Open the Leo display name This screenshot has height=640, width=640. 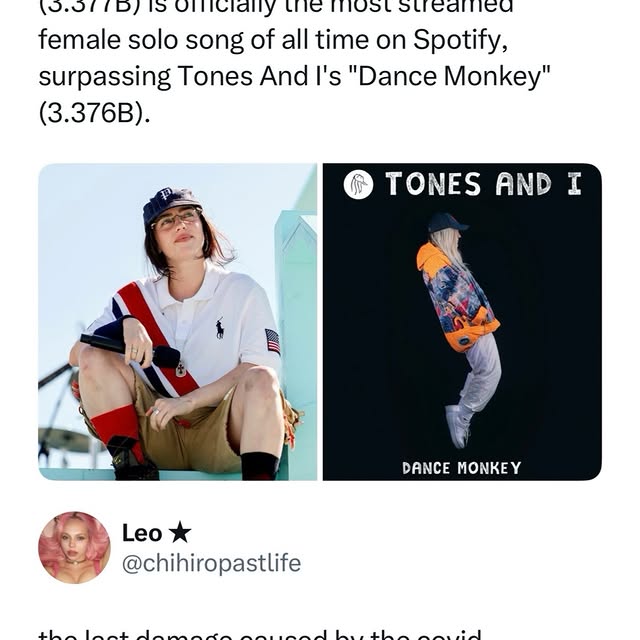click(141, 533)
